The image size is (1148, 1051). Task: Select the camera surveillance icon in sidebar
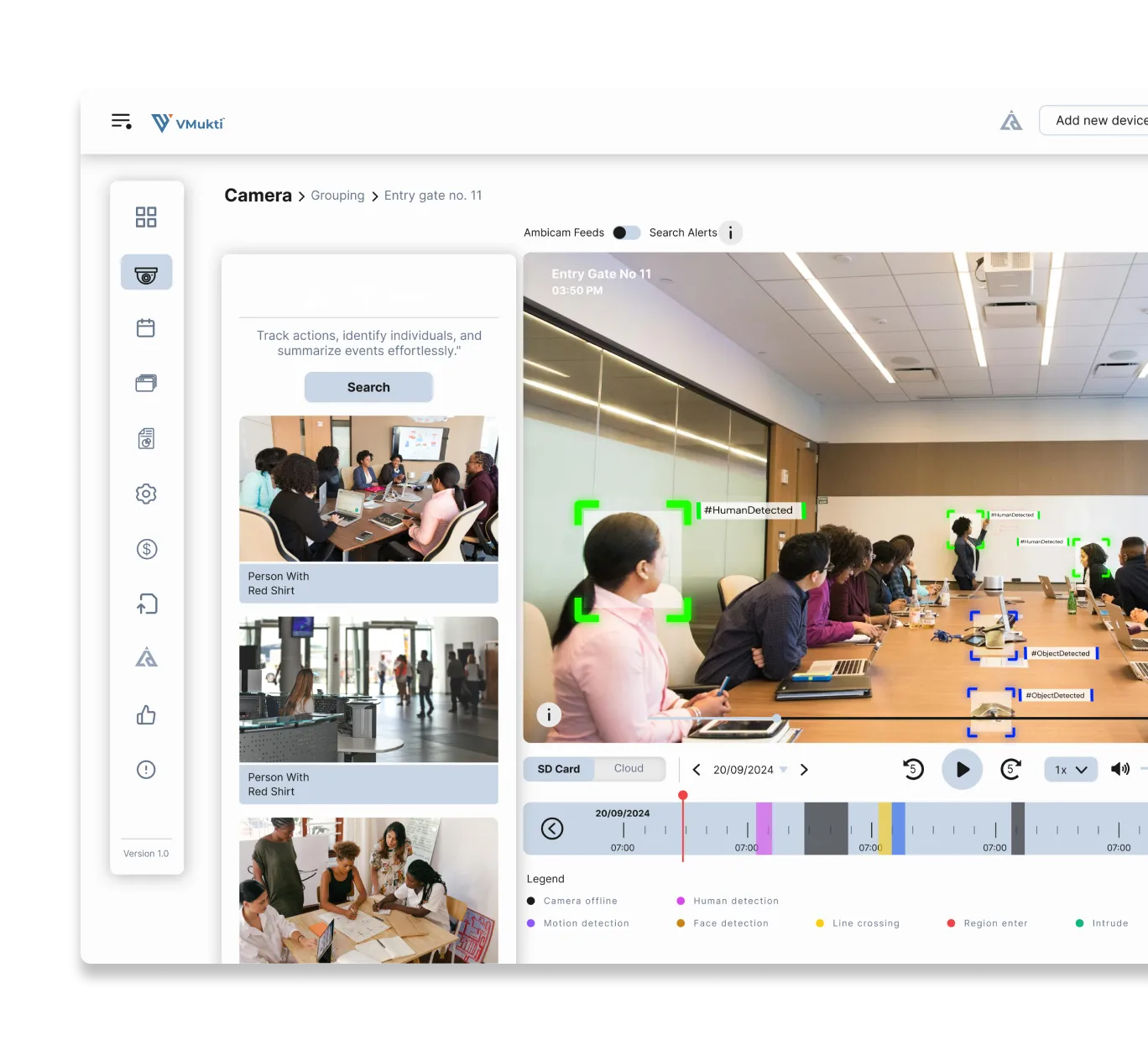[x=145, y=271]
